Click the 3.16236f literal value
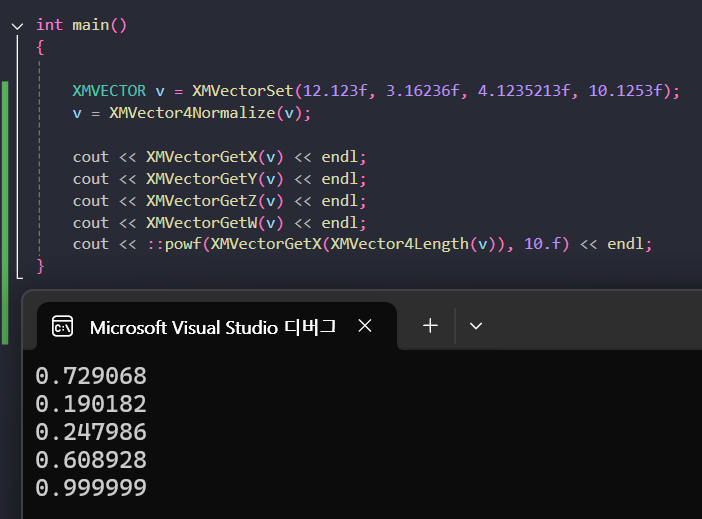The width and height of the screenshot is (702, 519). click(x=422, y=91)
